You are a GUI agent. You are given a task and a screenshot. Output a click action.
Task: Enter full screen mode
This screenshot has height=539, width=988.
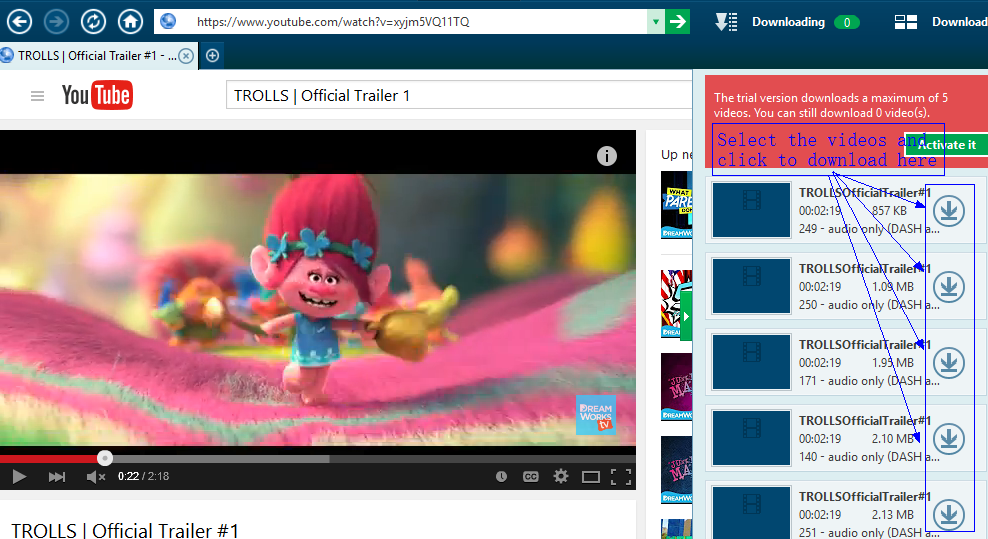(x=621, y=477)
